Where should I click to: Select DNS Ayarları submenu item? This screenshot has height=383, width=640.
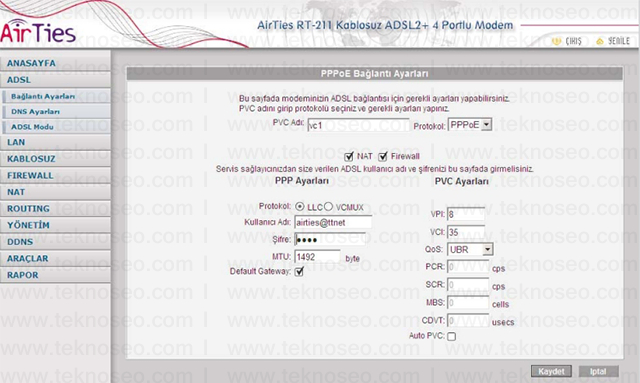click(x=56, y=111)
